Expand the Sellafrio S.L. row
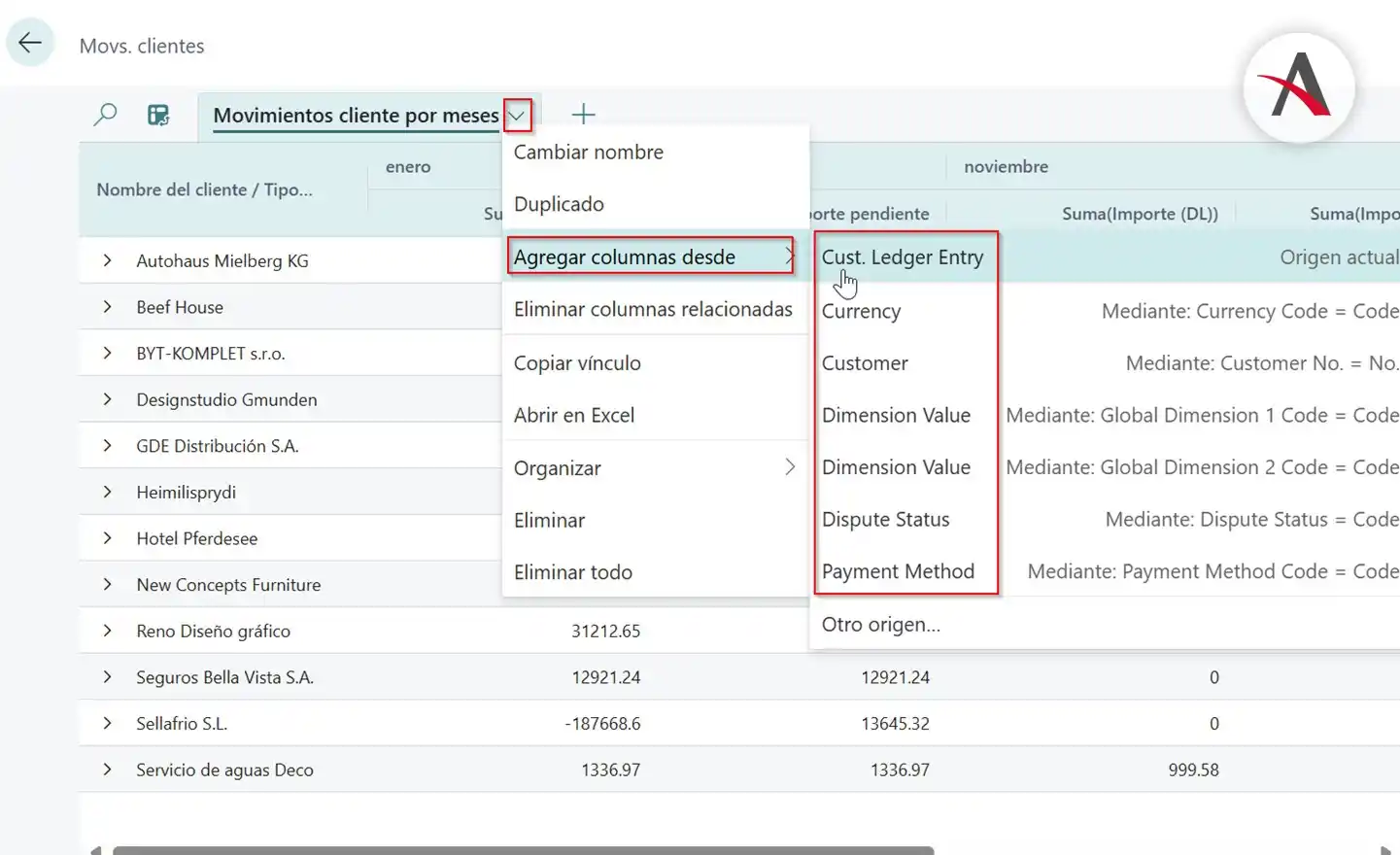The height and width of the screenshot is (855, 1400). [107, 724]
